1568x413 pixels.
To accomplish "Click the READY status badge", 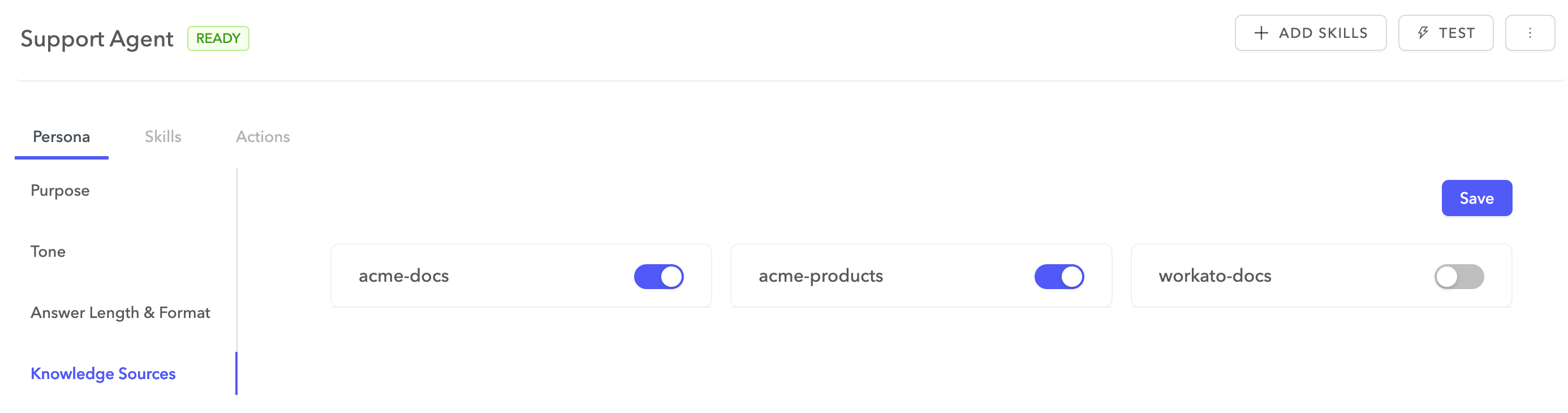I will 218,38.
